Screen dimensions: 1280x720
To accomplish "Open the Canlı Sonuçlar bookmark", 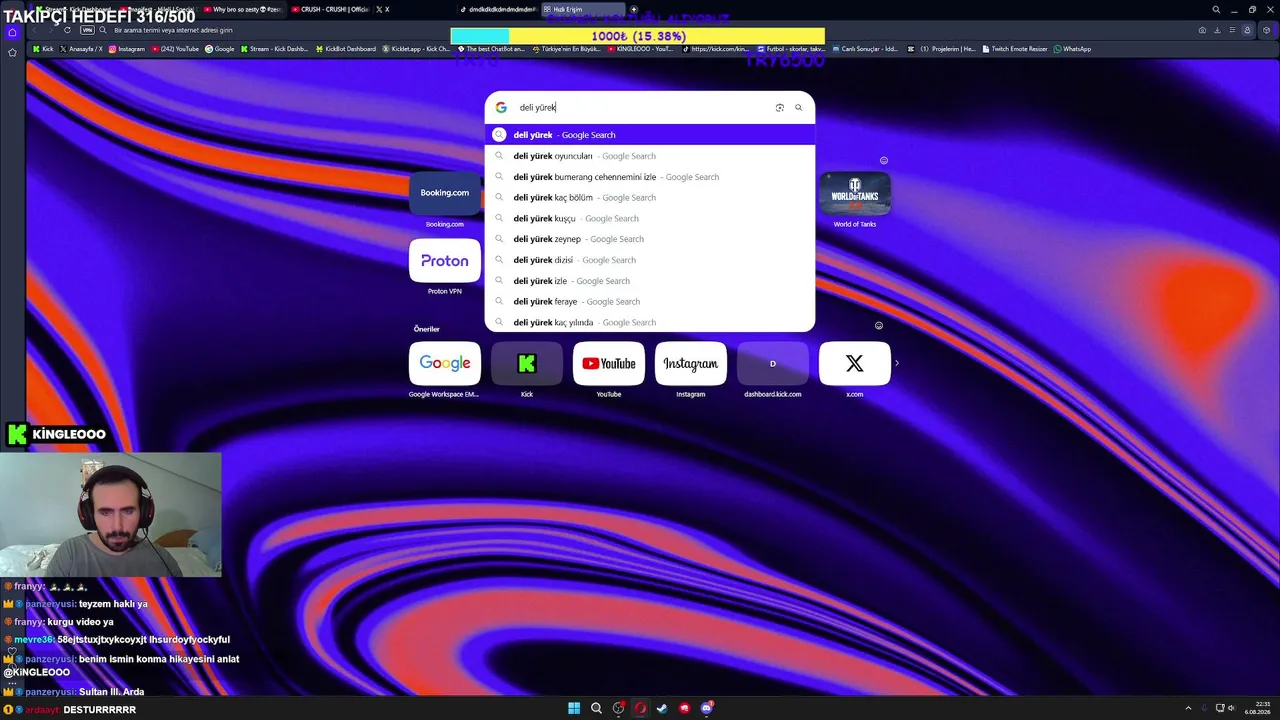I will (x=865, y=49).
